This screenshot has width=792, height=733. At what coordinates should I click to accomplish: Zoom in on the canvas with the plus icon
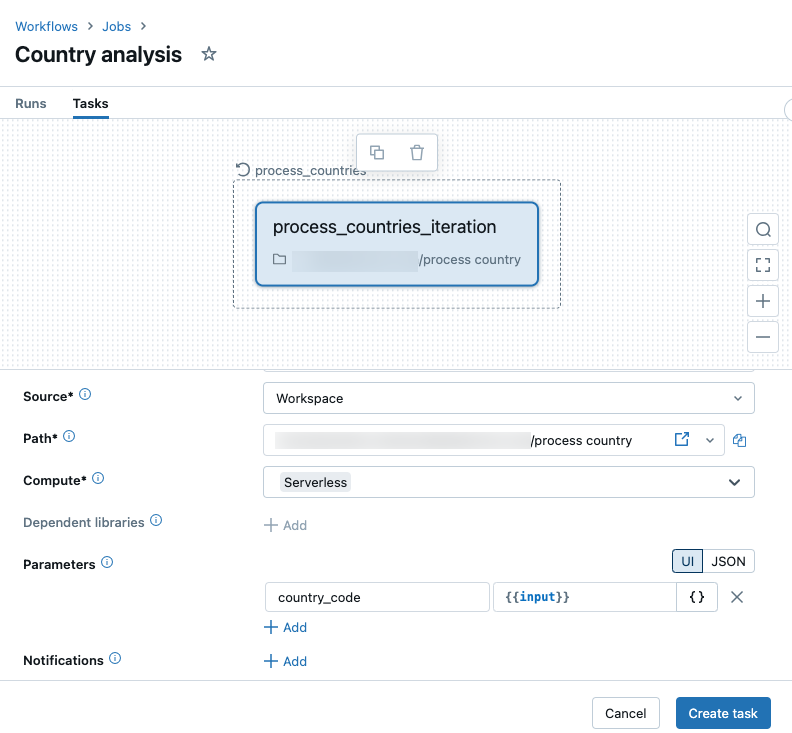tap(763, 301)
